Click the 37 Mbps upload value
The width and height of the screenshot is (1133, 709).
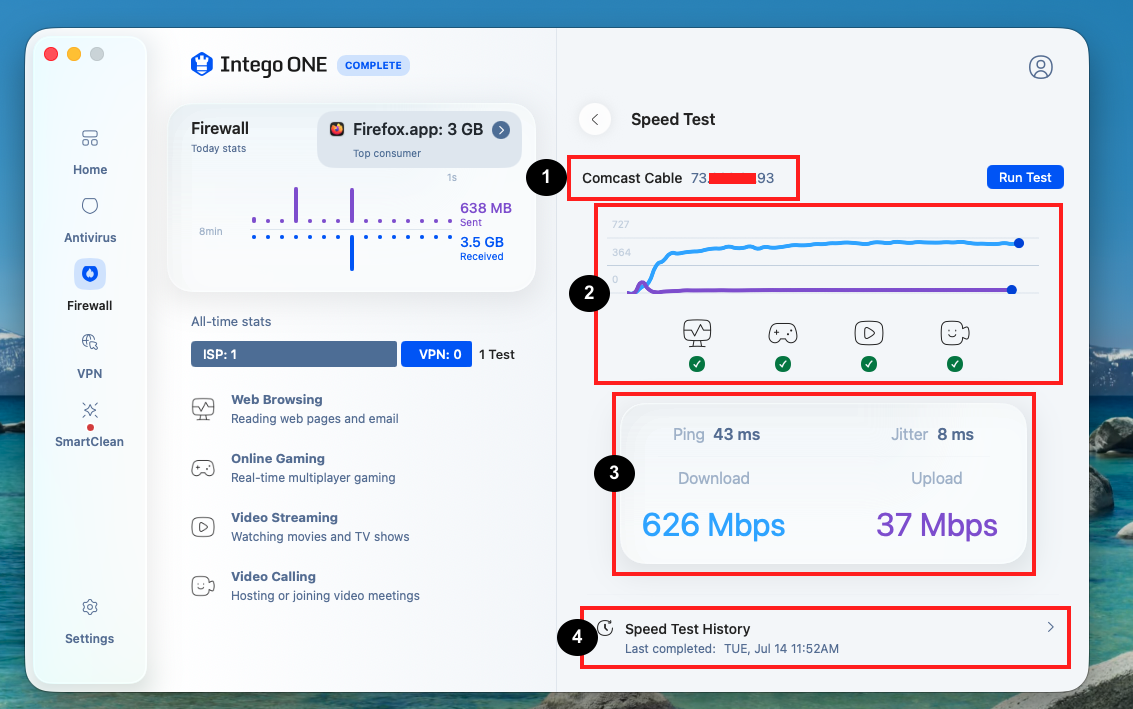click(936, 525)
